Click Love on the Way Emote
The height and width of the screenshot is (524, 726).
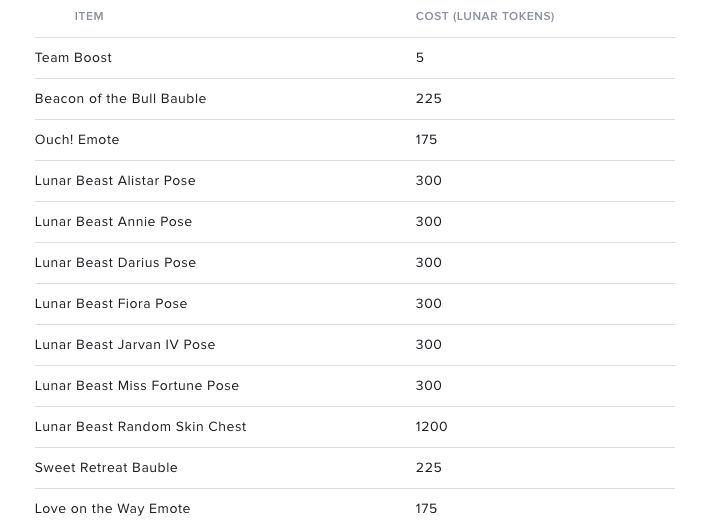tap(112, 509)
